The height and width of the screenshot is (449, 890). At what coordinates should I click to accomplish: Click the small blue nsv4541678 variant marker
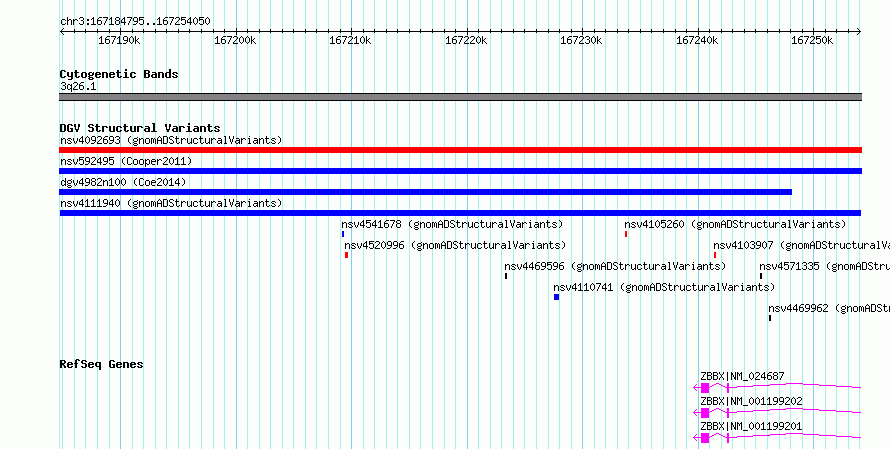click(x=343, y=234)
